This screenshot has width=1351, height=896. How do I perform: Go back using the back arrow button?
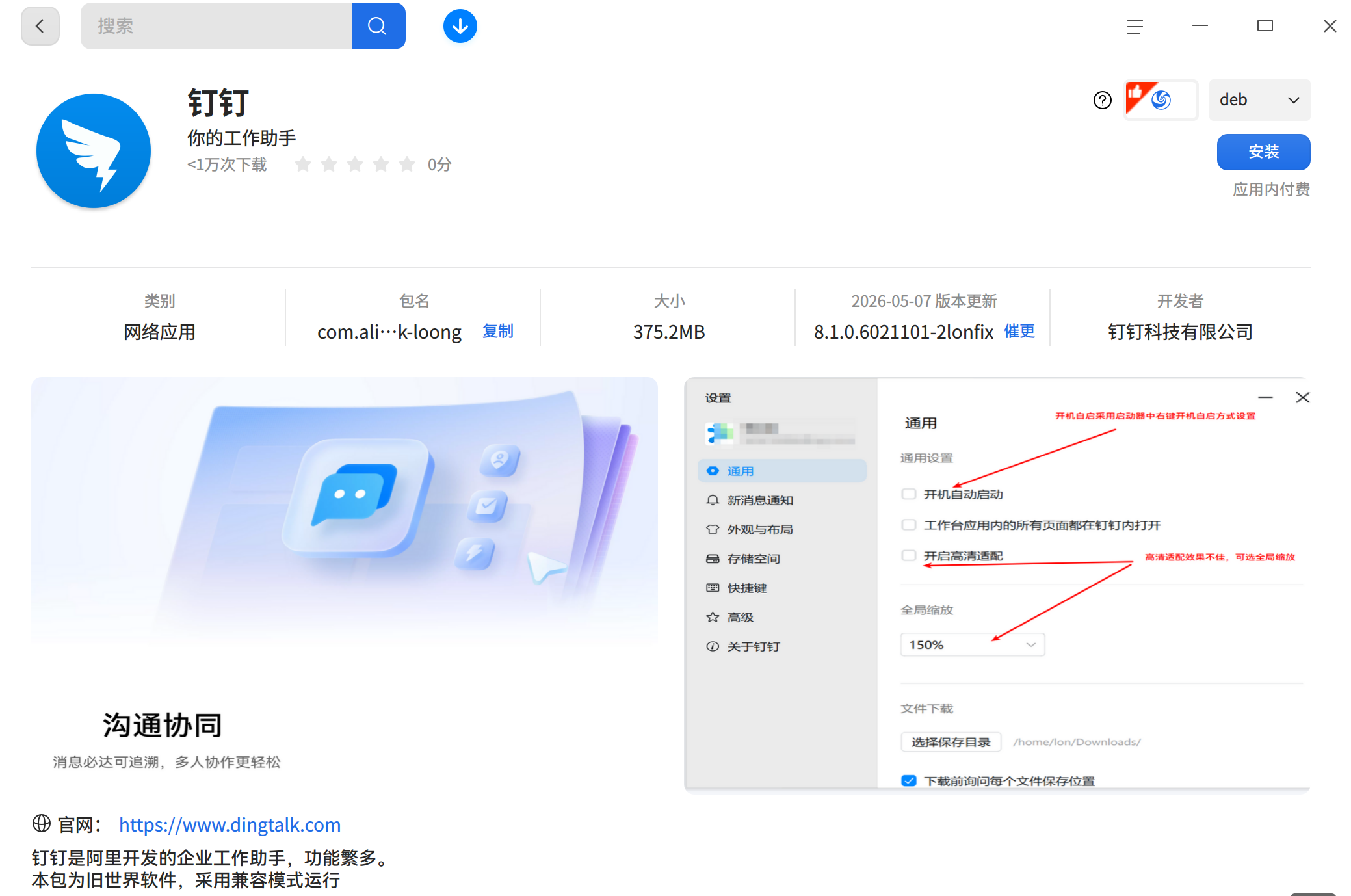(40, 26)
